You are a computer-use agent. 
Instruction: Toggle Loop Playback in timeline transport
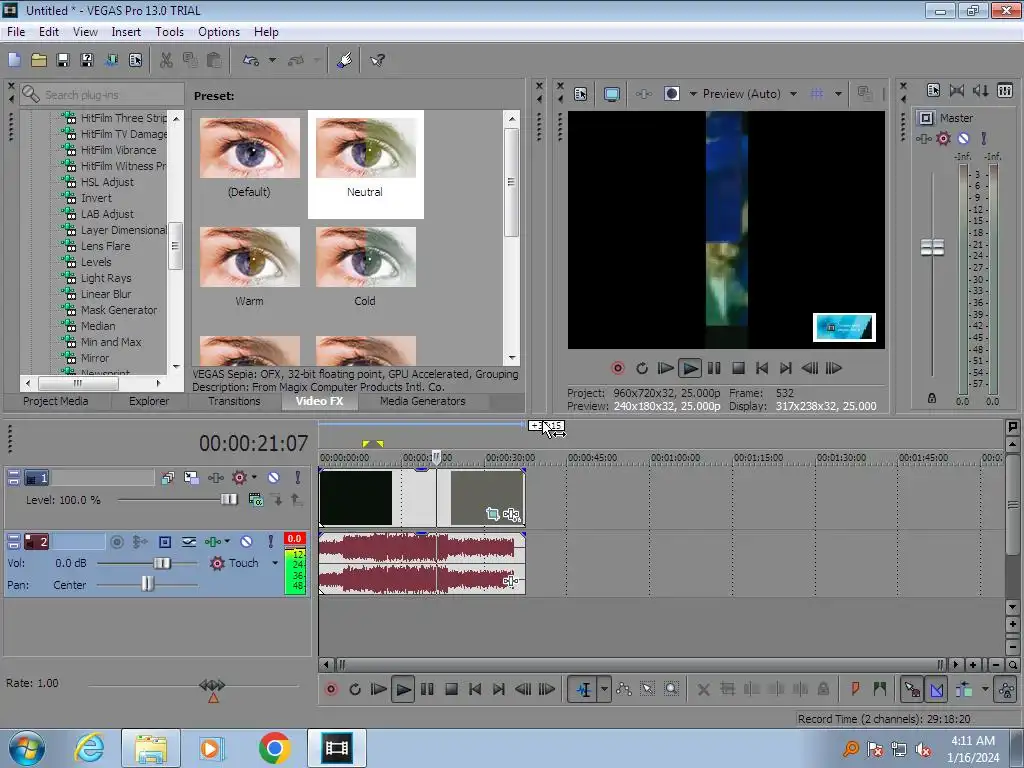click(355, 689)
